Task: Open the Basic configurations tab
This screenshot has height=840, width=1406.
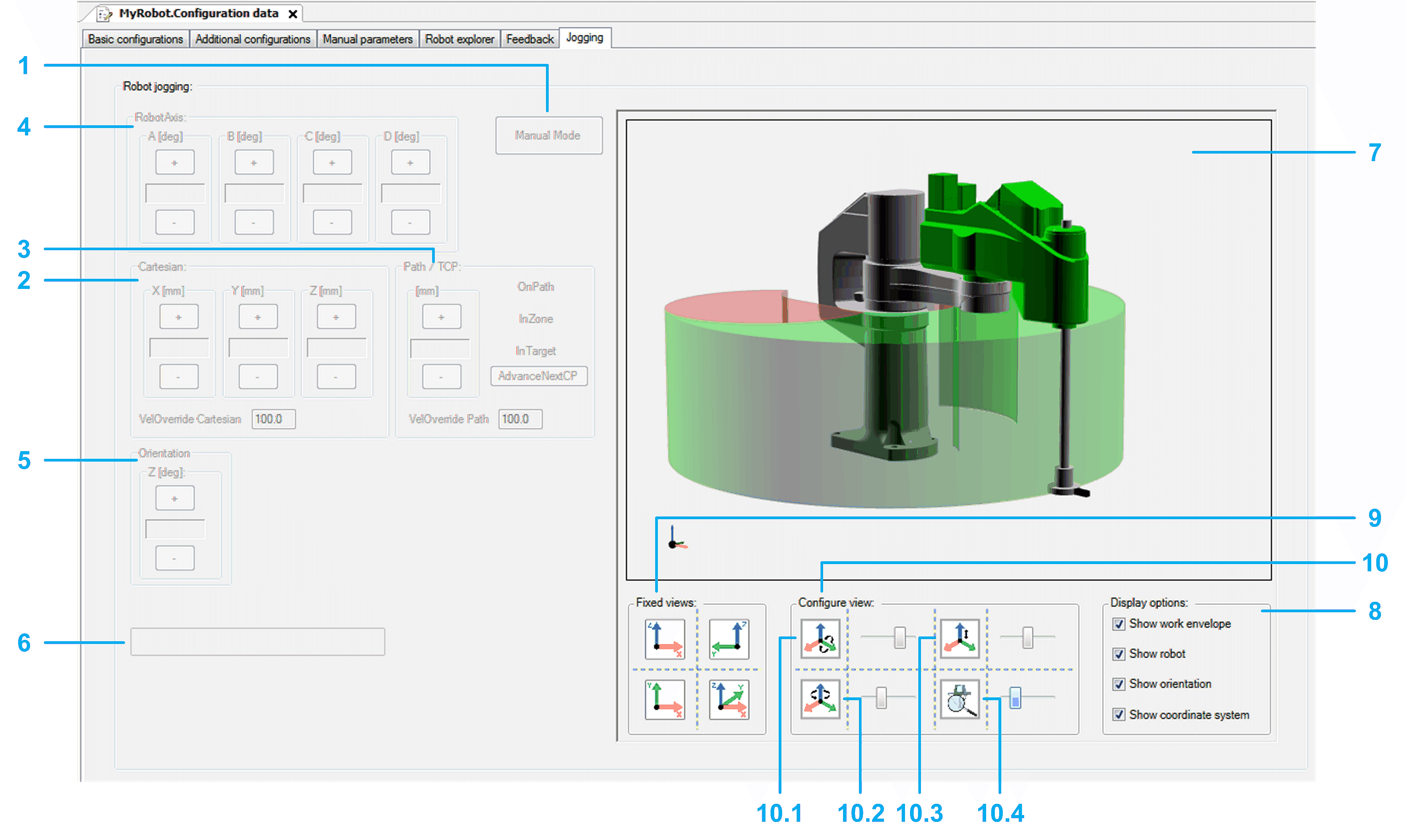Action: click(x=135, y=39)
